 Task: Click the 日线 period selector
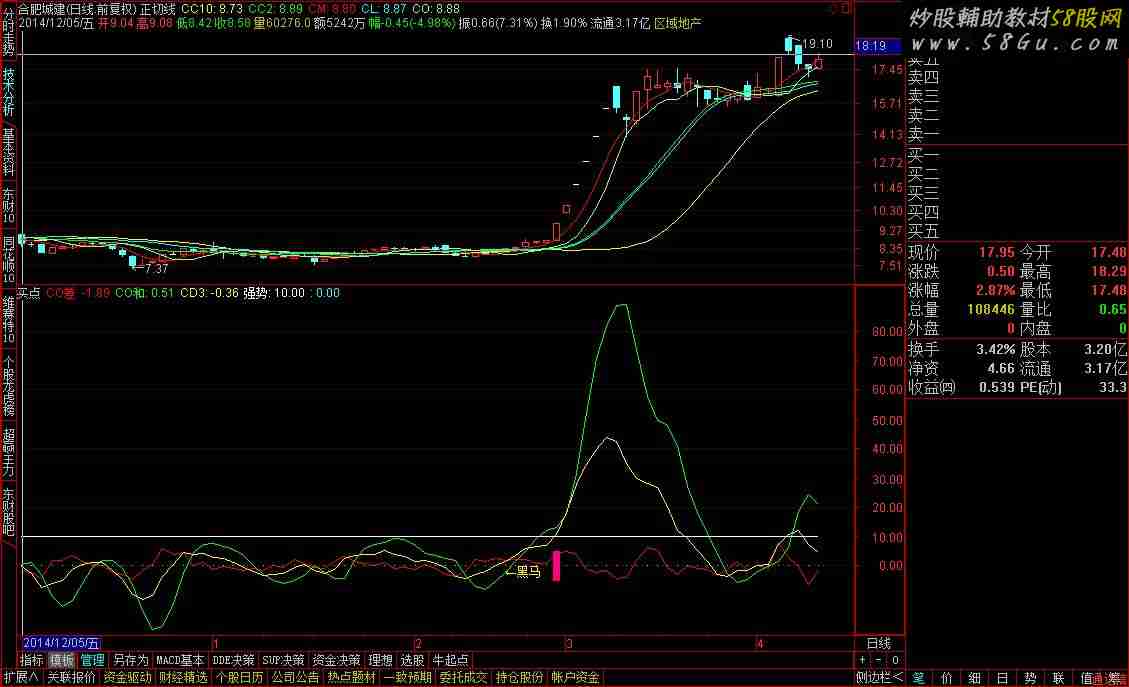tap(878, 643)
